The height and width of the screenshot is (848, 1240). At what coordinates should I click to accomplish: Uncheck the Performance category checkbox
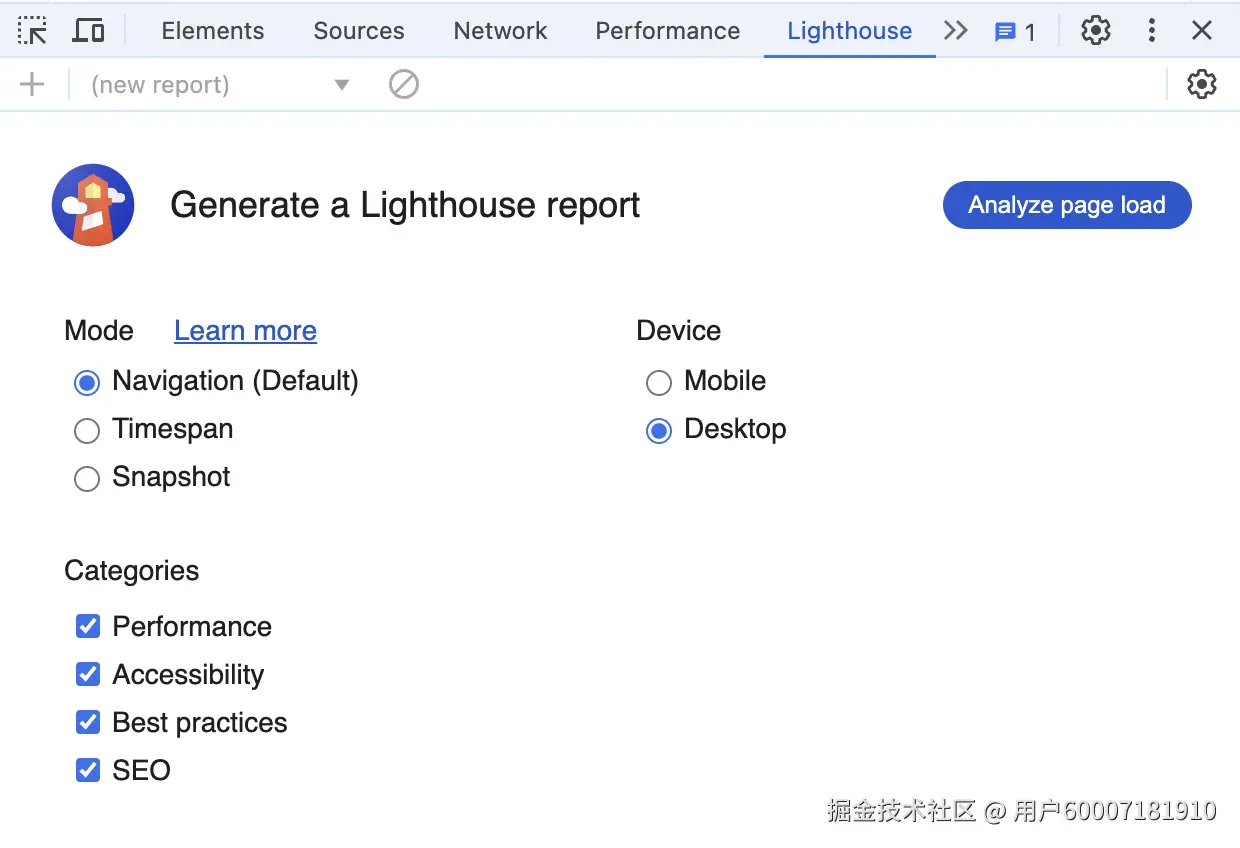pos(88,627)
